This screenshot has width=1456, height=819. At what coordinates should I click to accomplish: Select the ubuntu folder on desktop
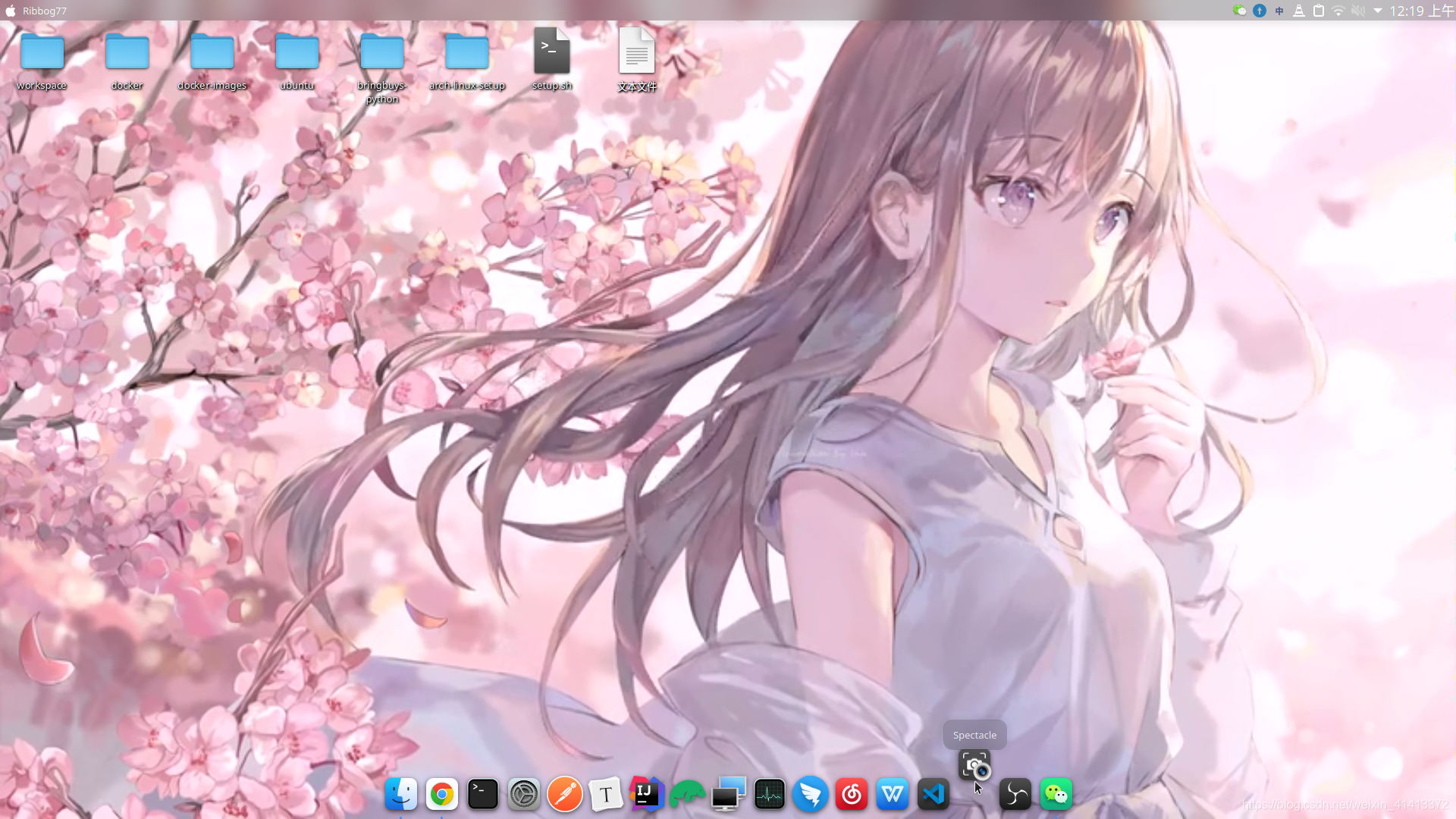[x=297, y=61]
